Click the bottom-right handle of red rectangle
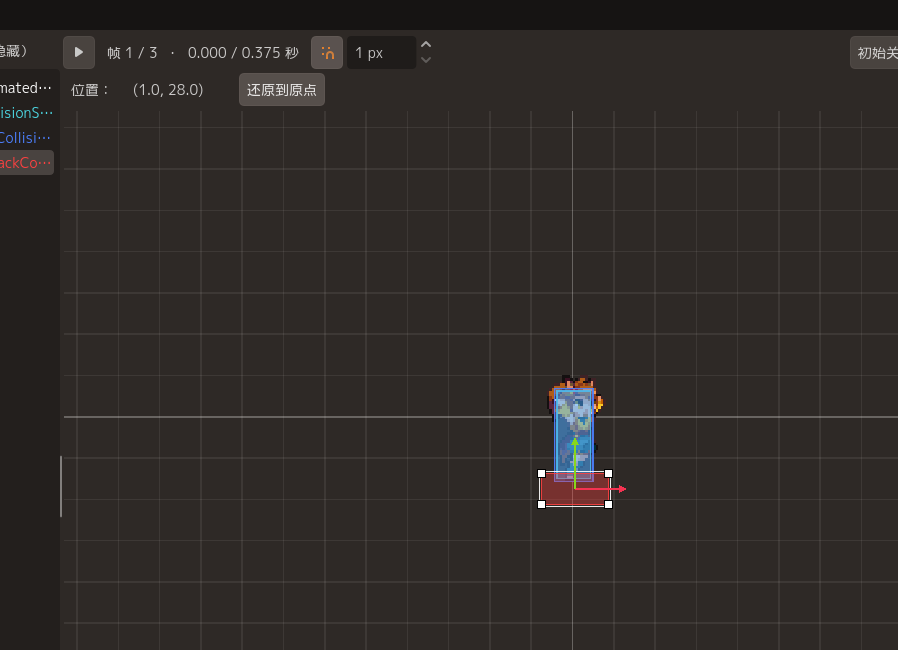 click(x=608, y=504)
